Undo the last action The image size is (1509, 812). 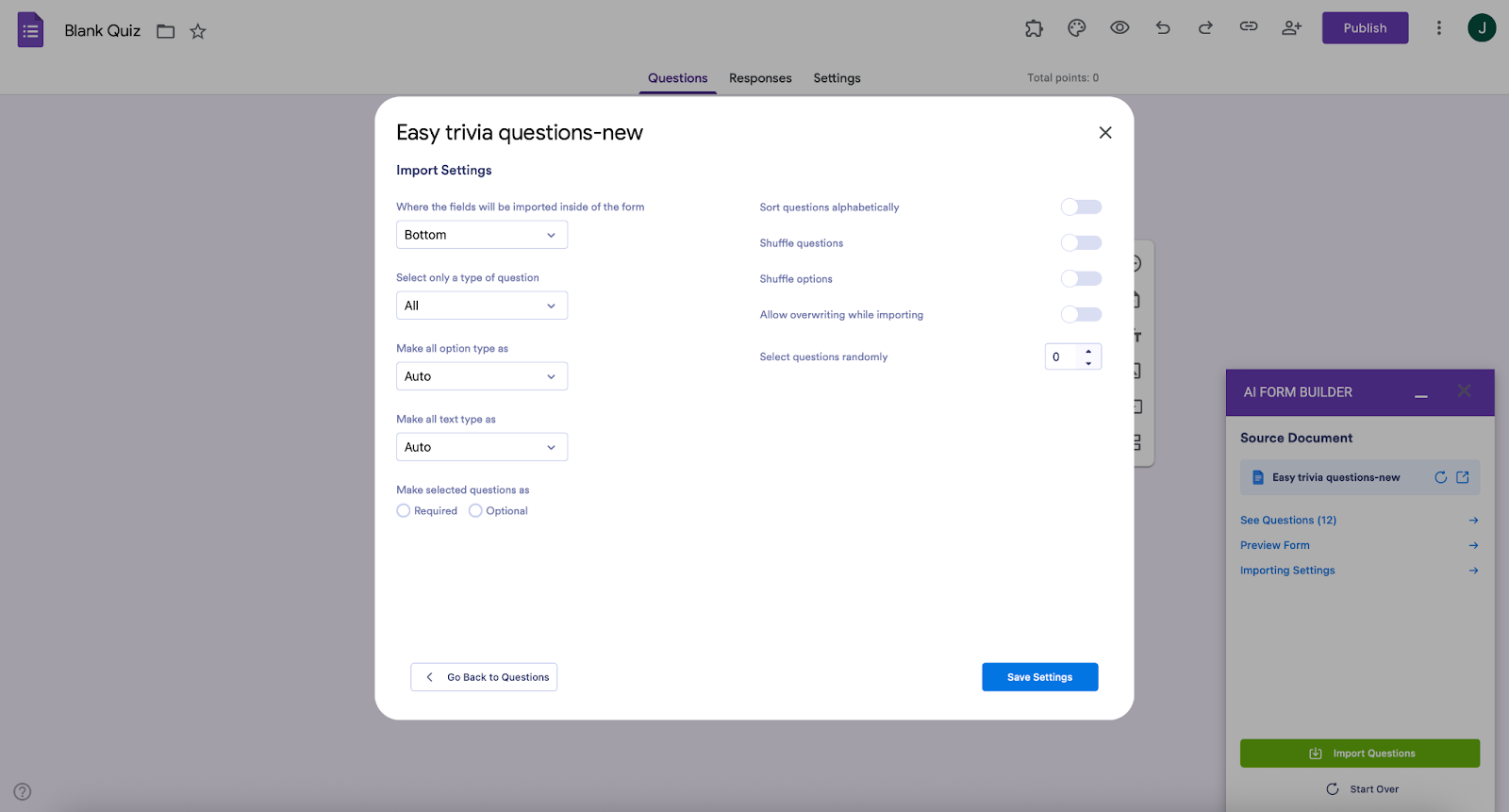(1162, 28)
